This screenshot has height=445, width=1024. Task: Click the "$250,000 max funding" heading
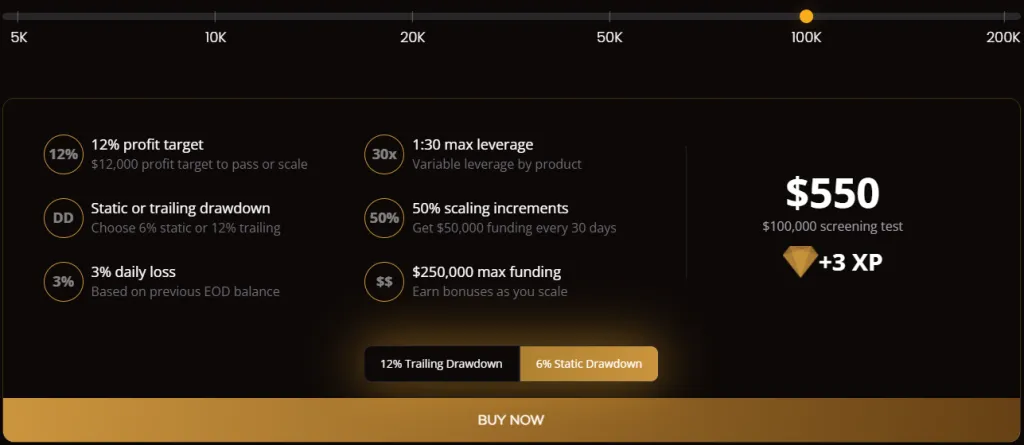click(x=486, y=272)
